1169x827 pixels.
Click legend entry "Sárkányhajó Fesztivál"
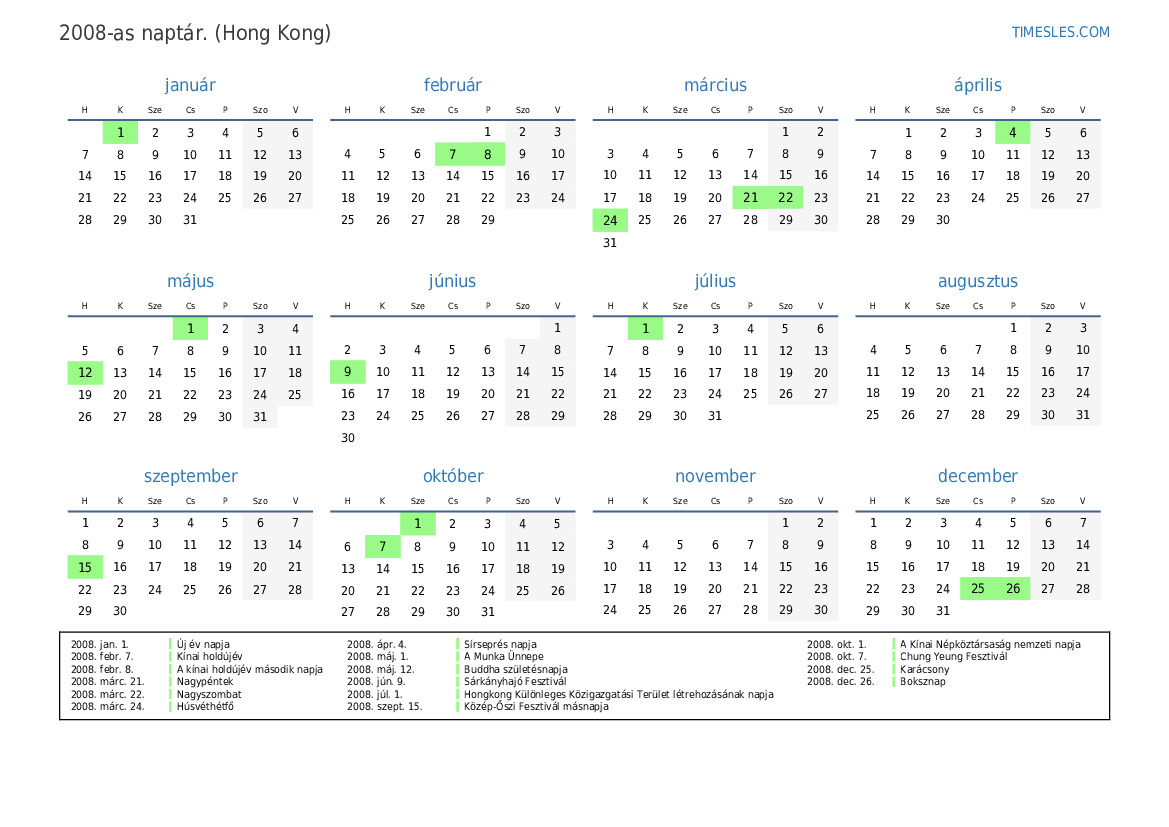[515, 682]
